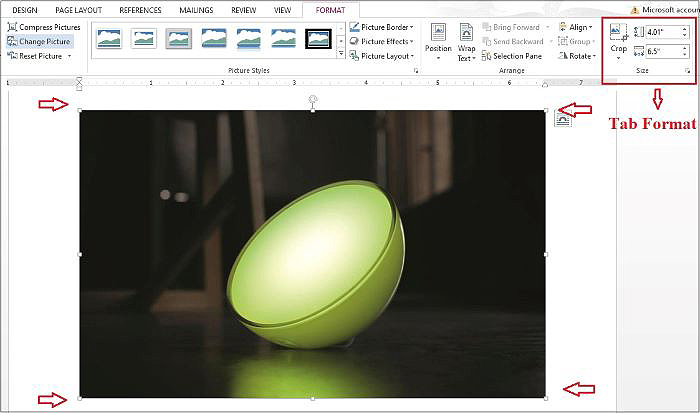Image resolution: width=700 pixels, height=413 pixels.
Task: Select the black double-frame picture style
Action: [318, 39]
